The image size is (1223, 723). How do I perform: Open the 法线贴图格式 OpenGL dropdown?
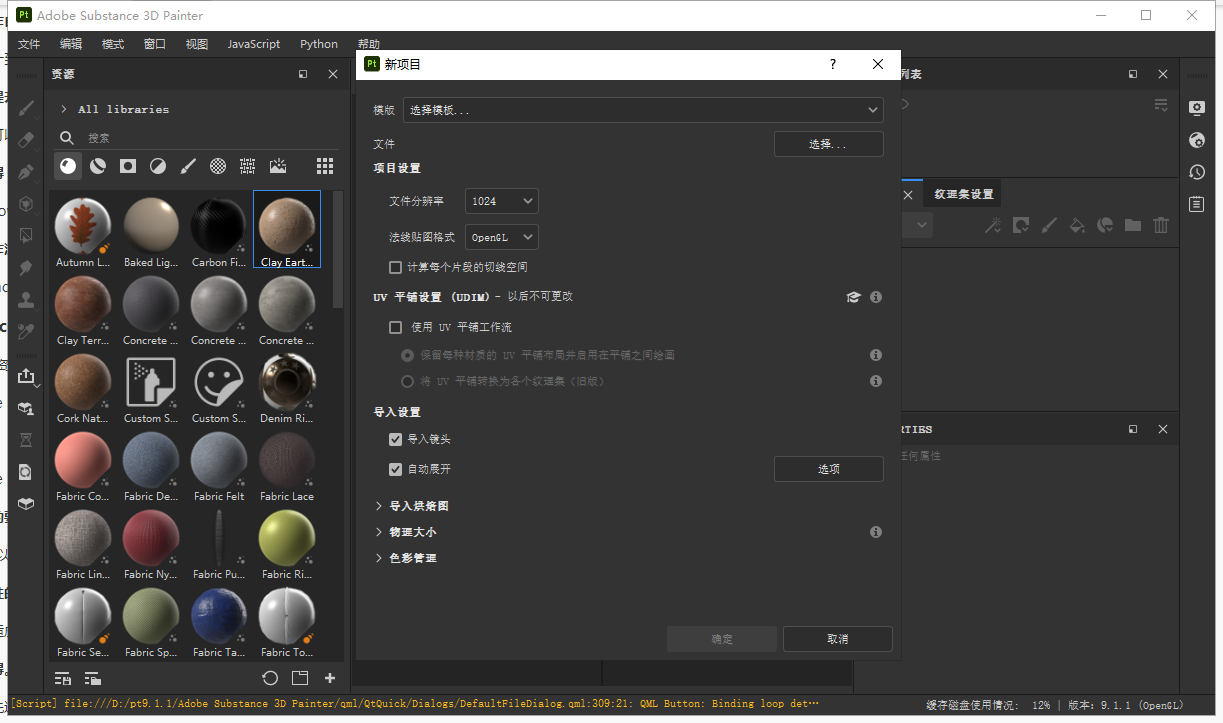pos(501,237)
